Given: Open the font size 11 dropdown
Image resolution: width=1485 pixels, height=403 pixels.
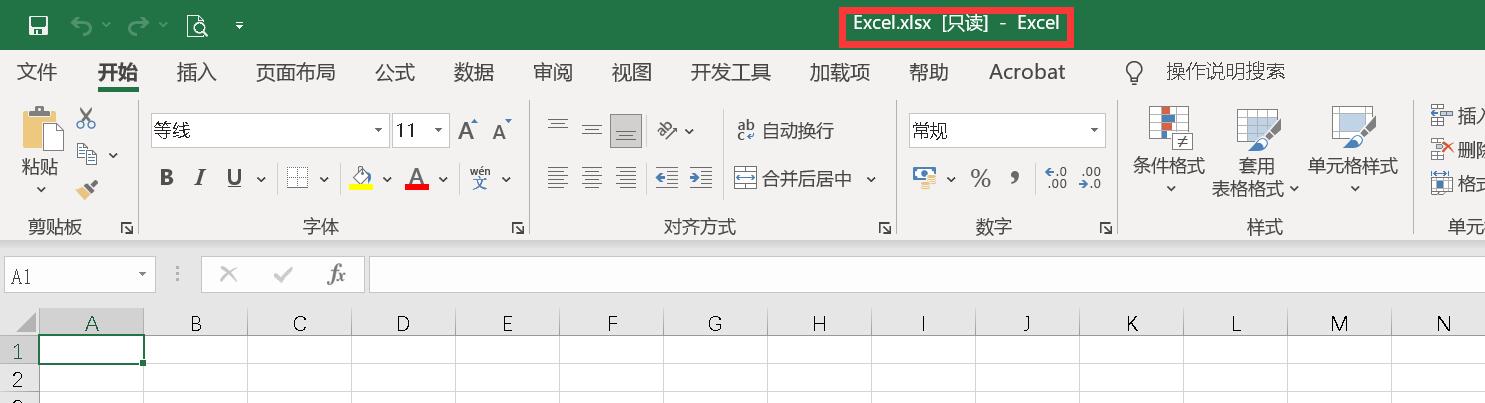Looking at the screenshot, I should coord(438,130).
